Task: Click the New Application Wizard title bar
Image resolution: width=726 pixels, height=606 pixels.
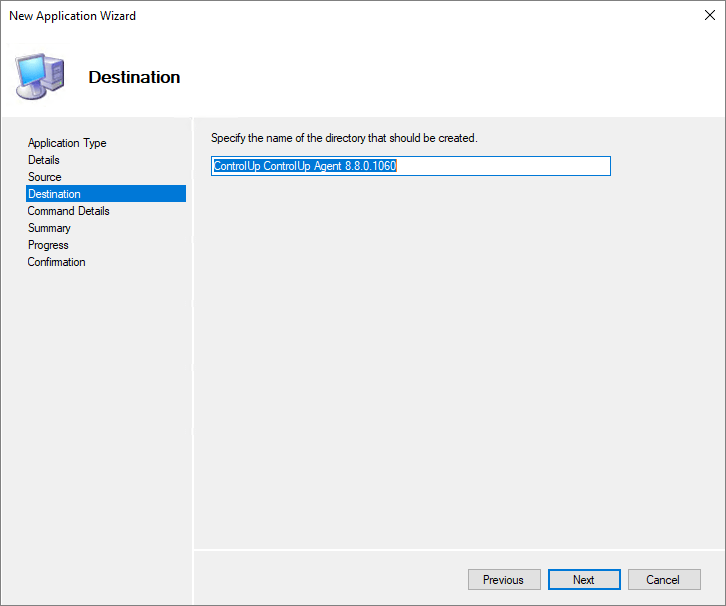Action: tap(300, 16)
